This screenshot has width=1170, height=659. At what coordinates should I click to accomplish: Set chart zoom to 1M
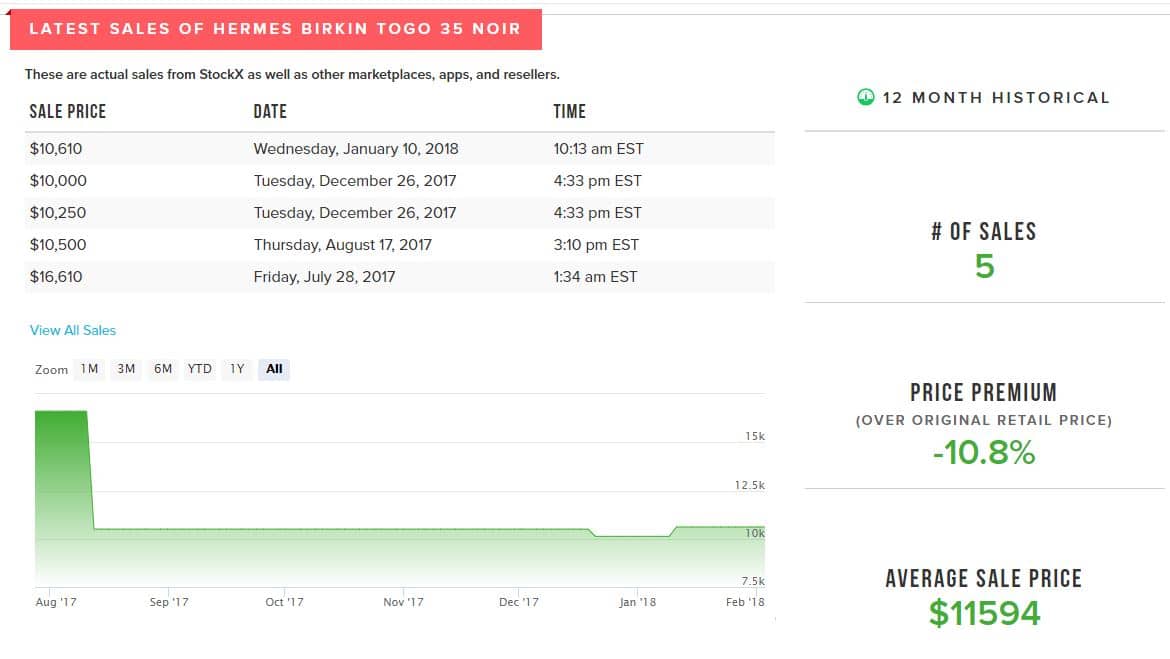[90, 369]
